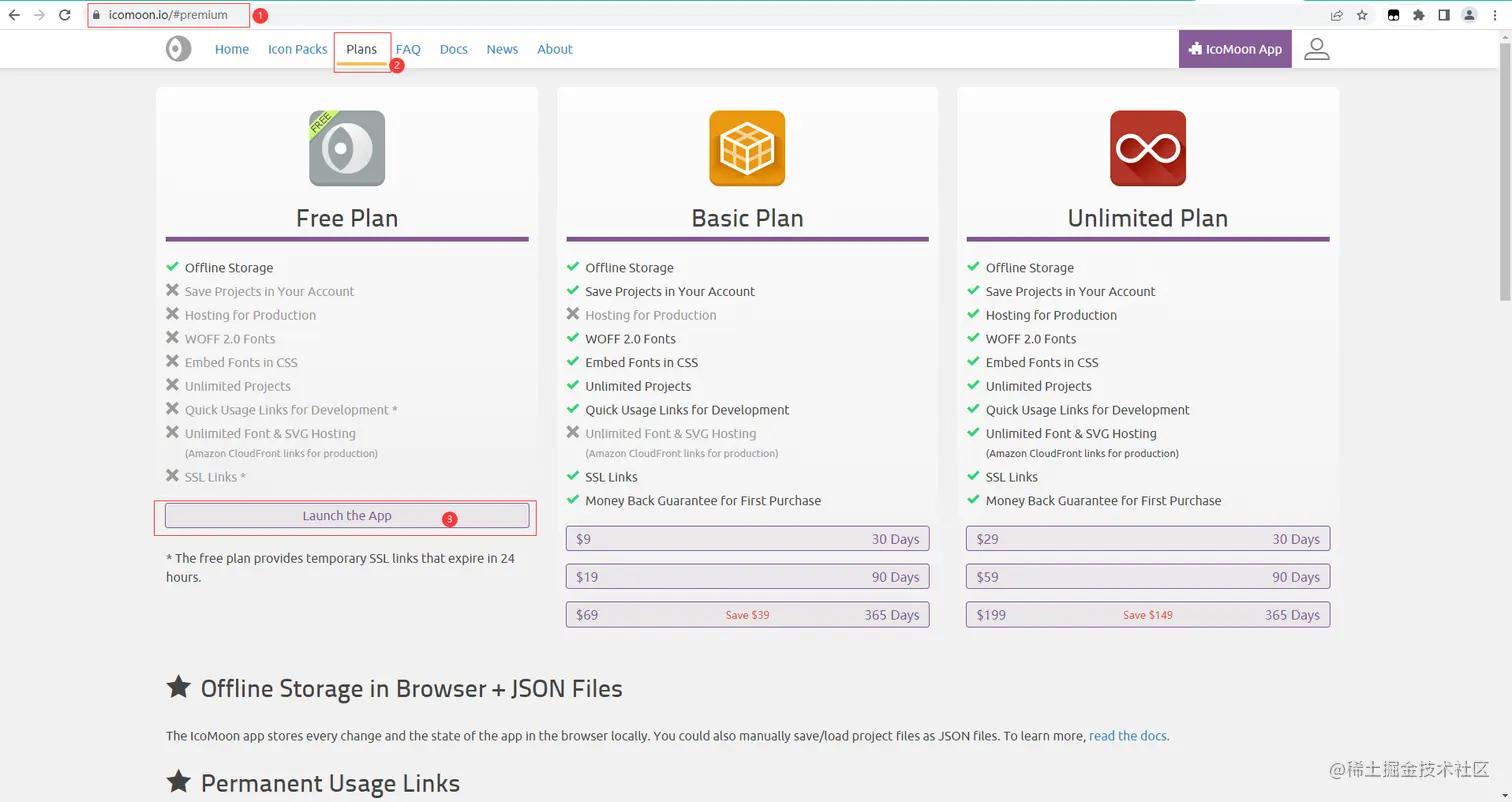Choose Unlimited Plan $29 for 30 Days
Screen dimensions: 1512x802
coord(1148,539)
